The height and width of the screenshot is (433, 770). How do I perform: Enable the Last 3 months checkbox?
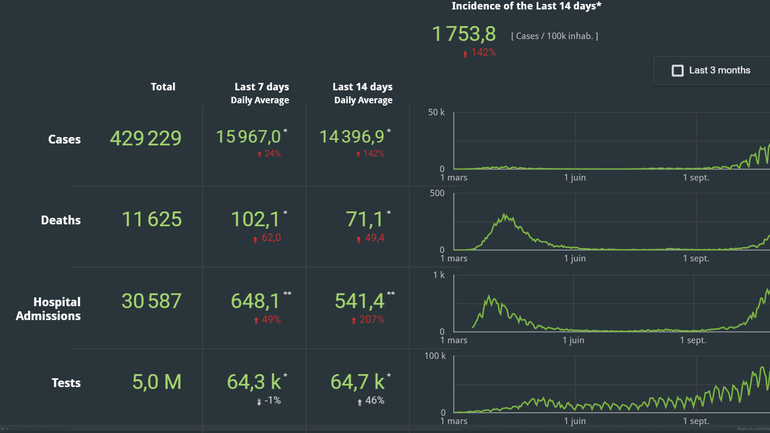[x=678, y=71]
